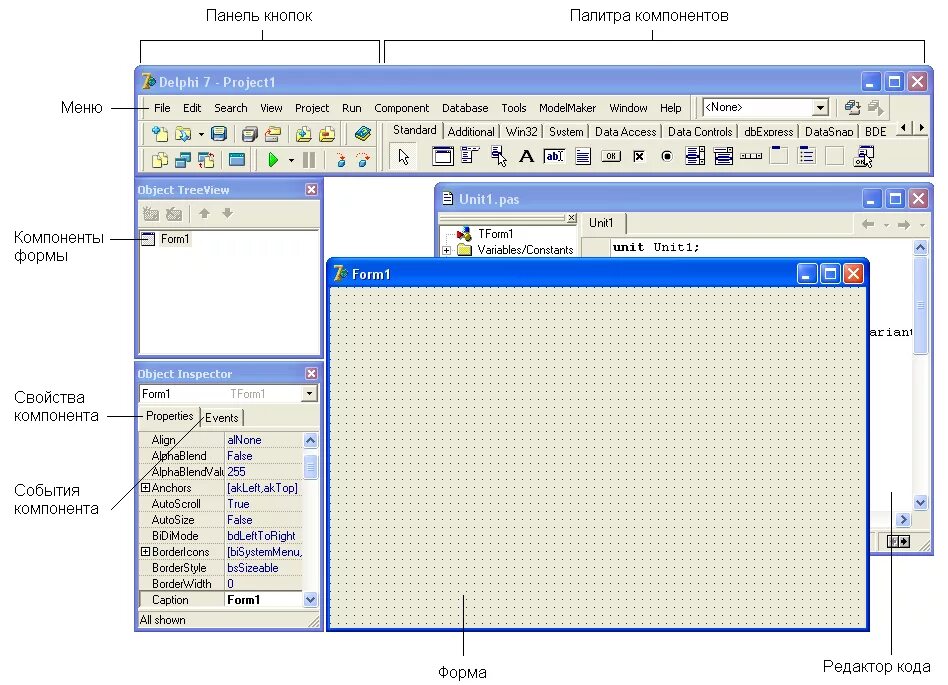Expand the Anchors property
This screenshot has height=685, width=948.
pyautogui.click(x=145, y=487)
